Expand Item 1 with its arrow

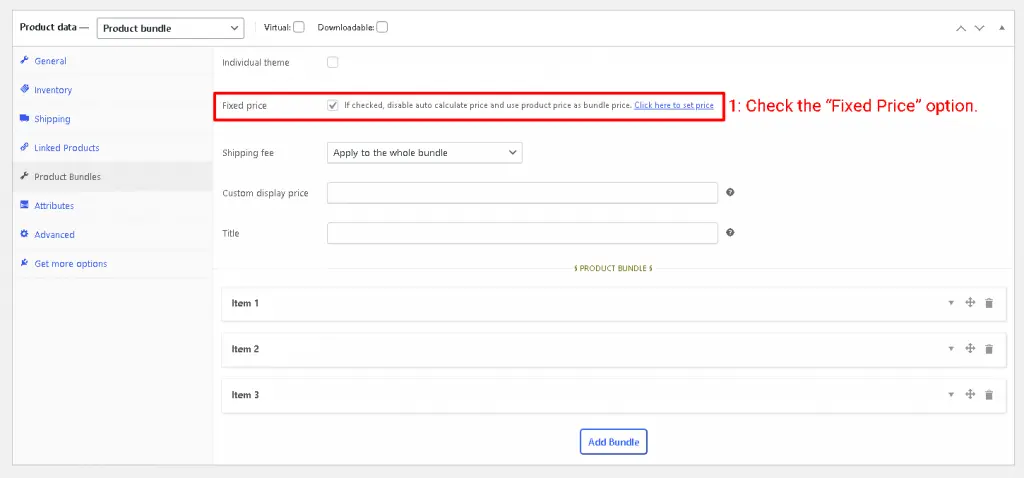951,303
